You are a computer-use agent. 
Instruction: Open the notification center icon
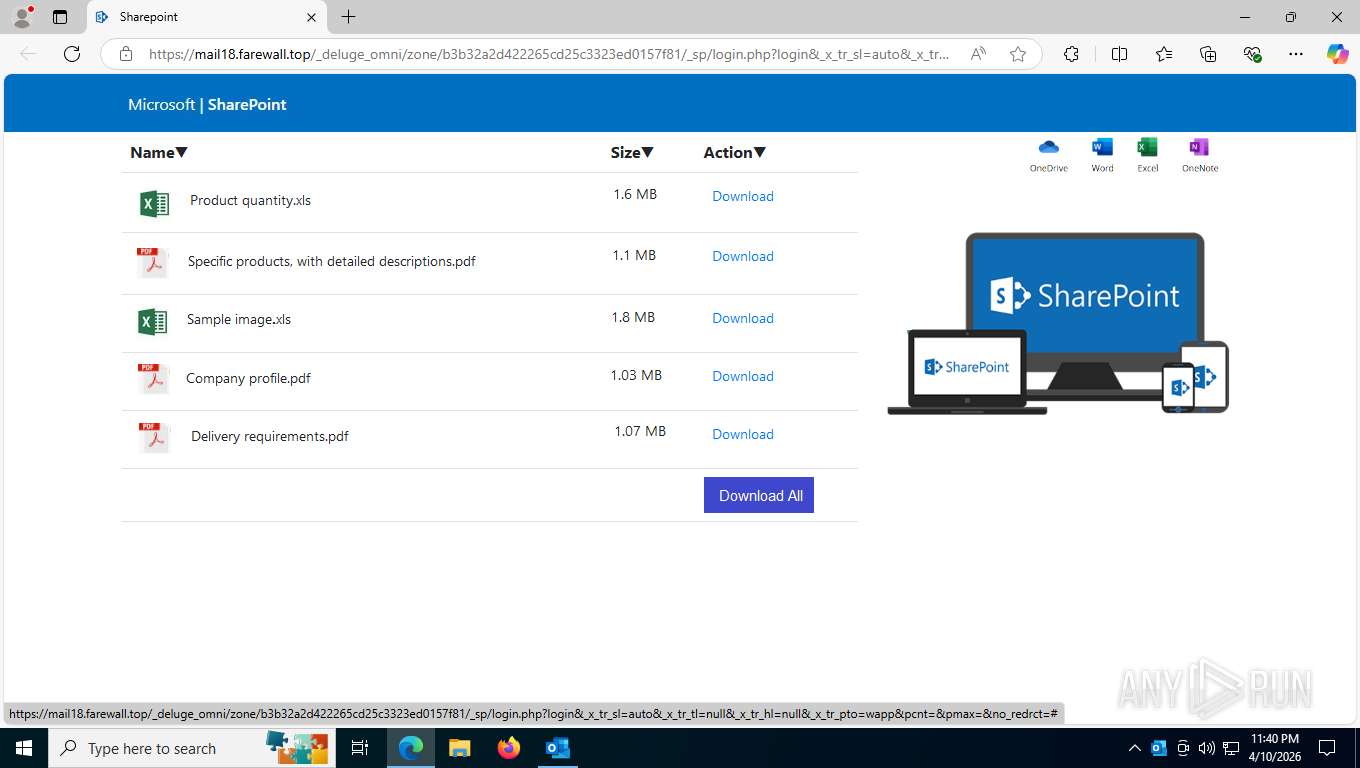coord(1327,748)
